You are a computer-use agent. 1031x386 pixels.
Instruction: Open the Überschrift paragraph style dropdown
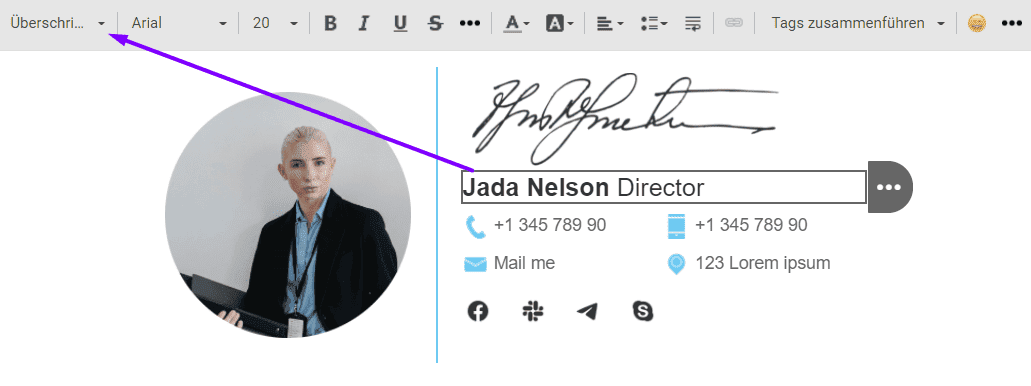point(58,23)
